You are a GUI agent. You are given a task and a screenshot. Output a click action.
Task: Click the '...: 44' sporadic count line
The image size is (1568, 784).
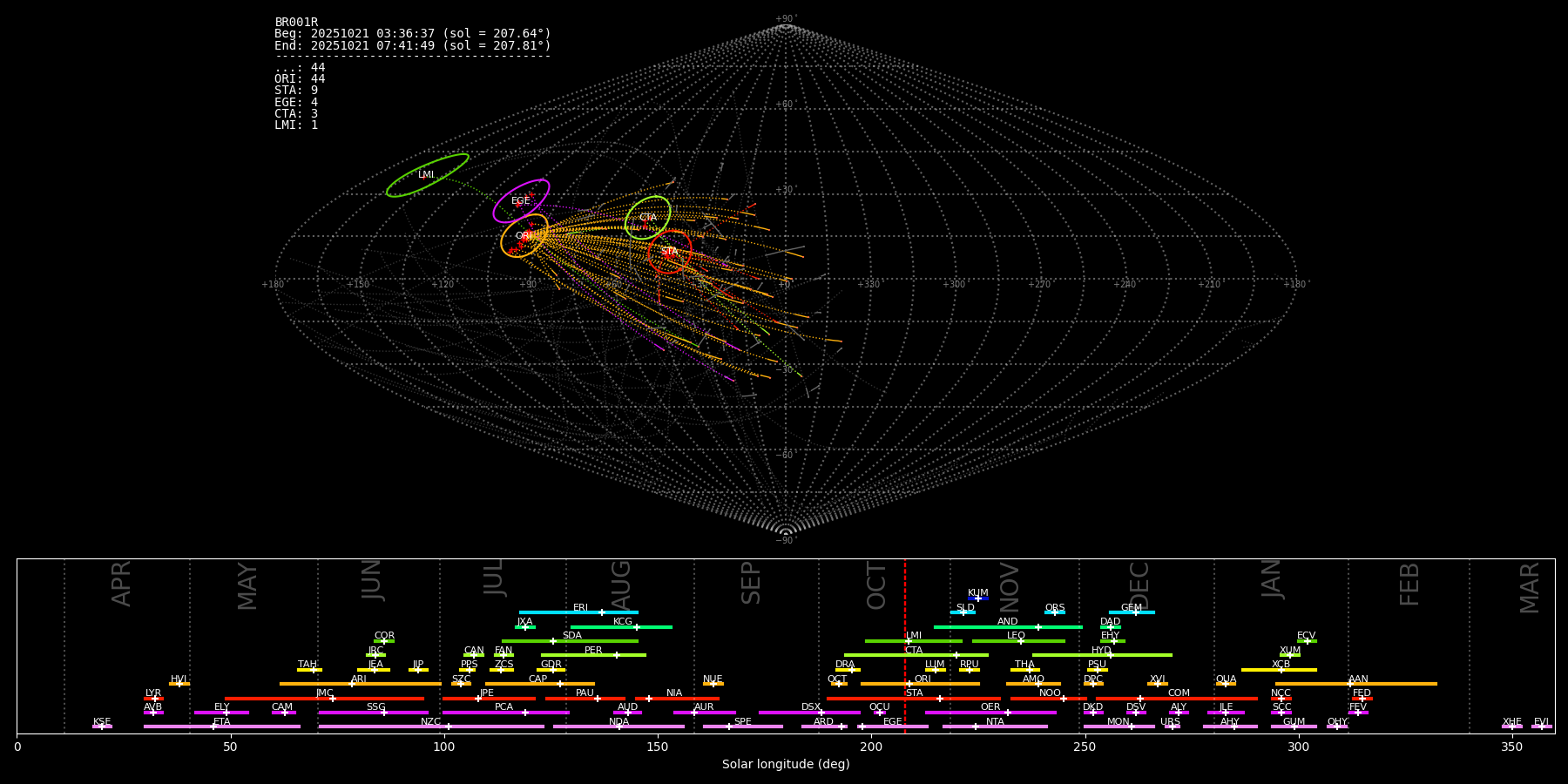[x=300, y=68]
